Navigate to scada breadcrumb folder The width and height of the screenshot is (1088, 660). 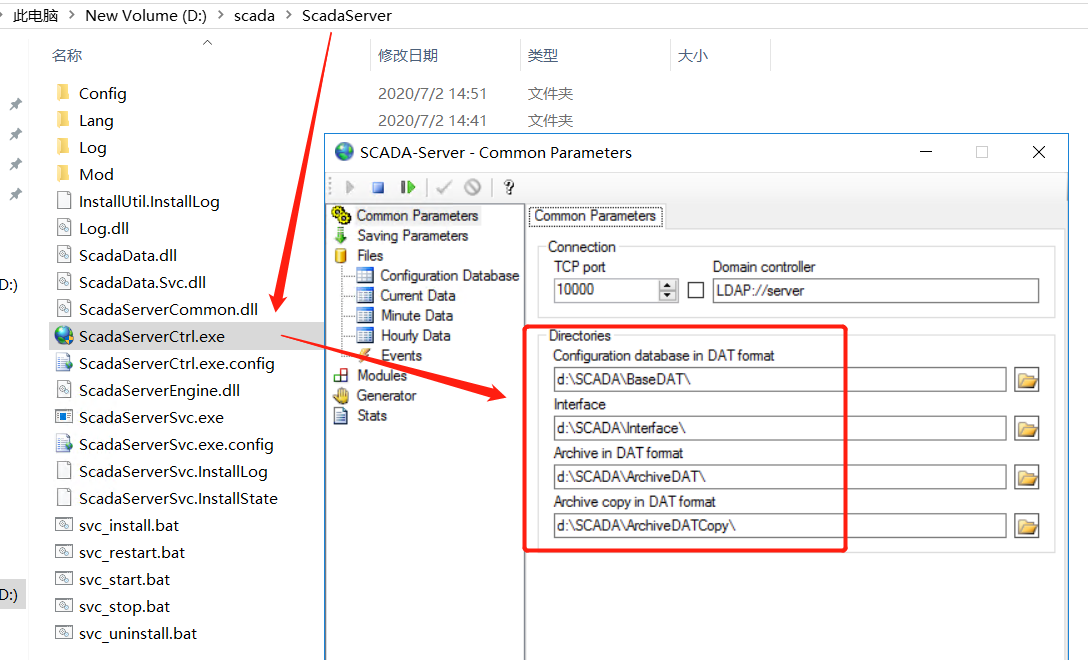coord(254,15)
